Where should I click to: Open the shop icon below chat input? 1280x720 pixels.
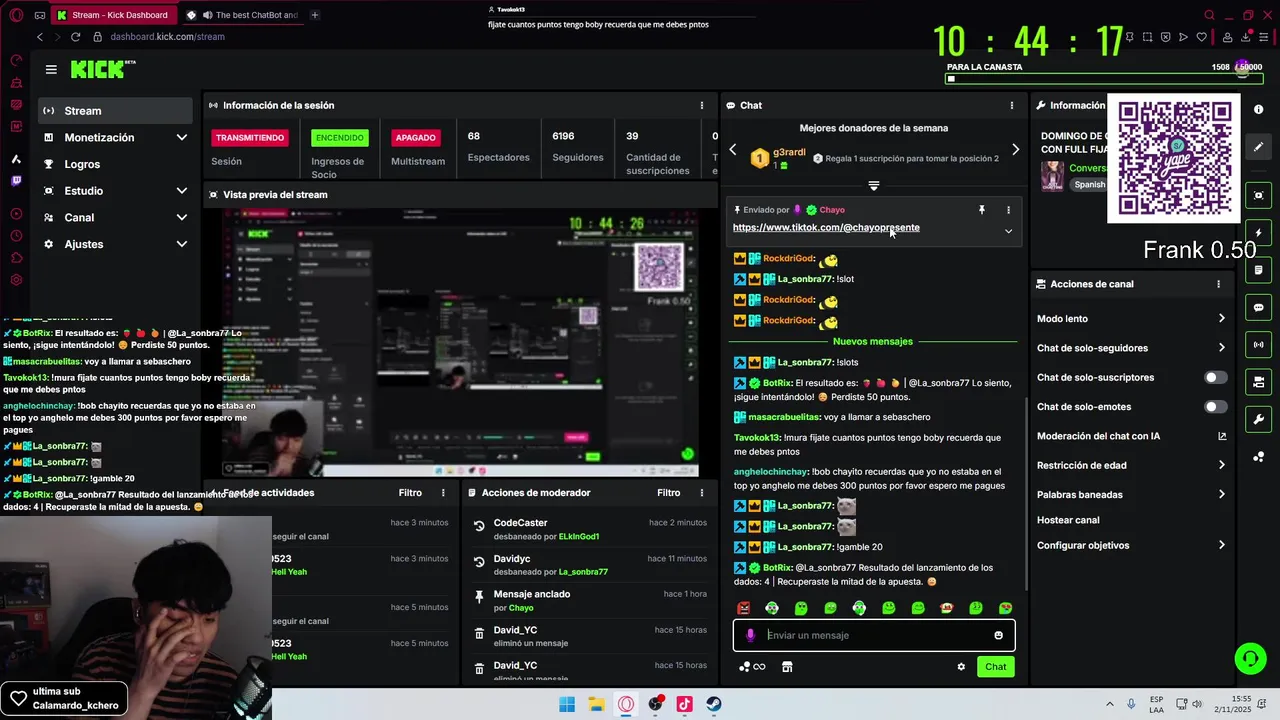point(787,667)
